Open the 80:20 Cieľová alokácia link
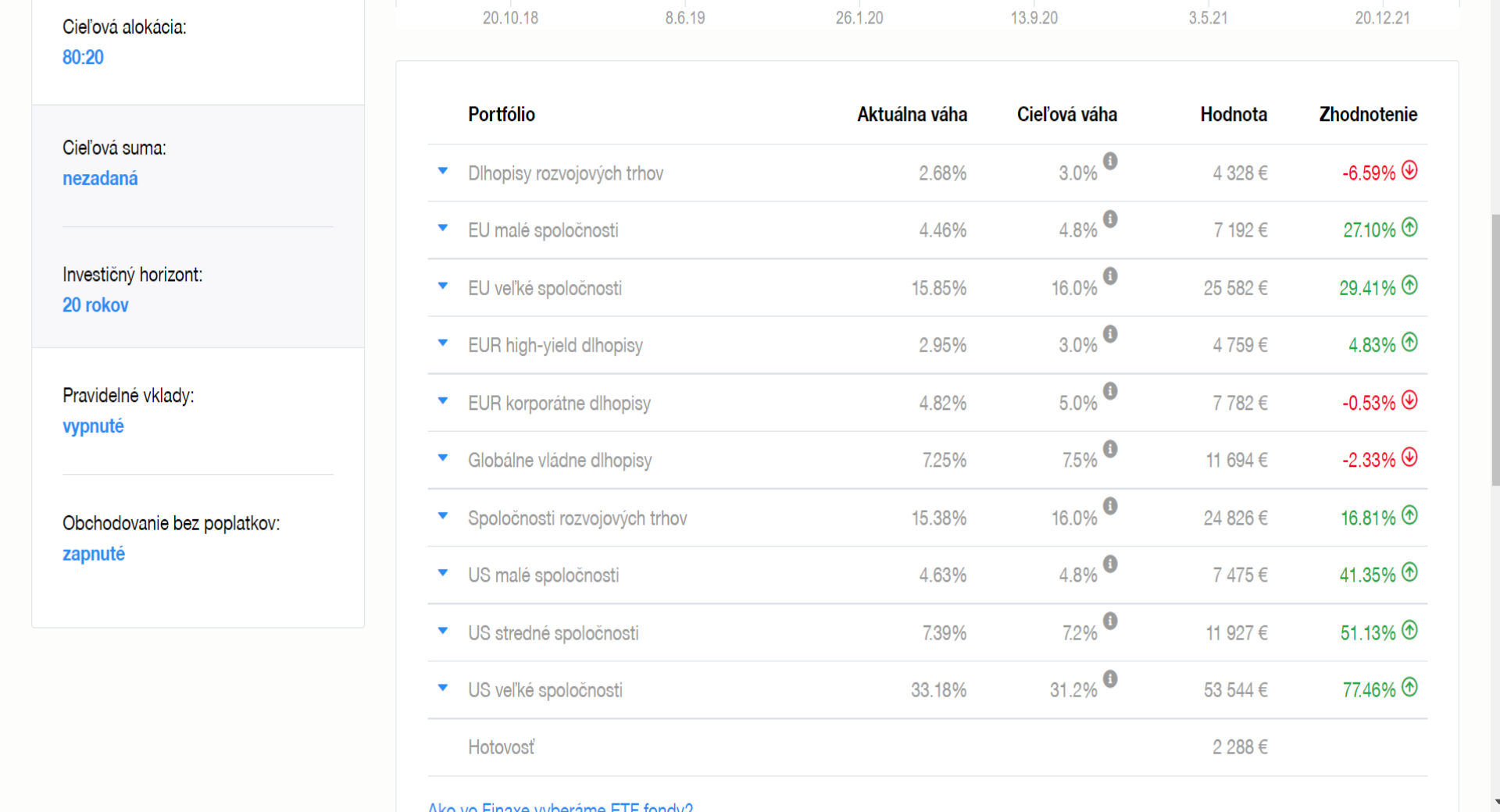Screen dimensions: 1500x812 [x=83, y=57]
